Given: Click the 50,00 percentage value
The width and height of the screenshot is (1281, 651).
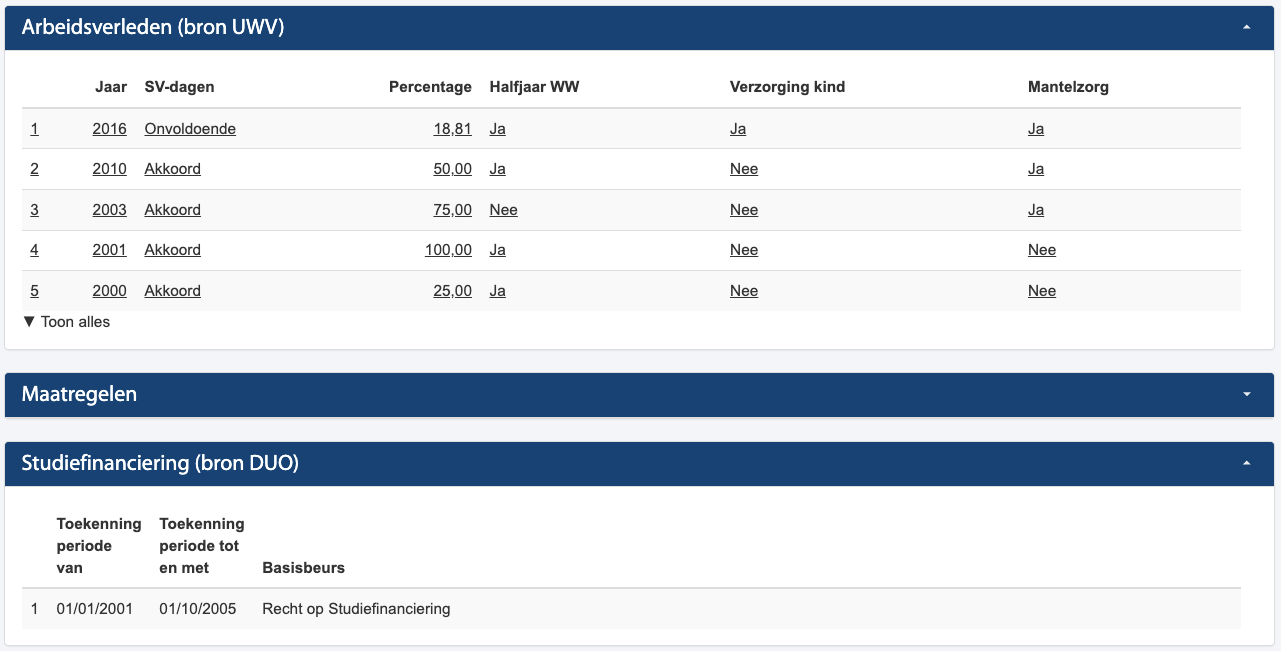Looking at the screenshot, I should click(452, 169).
